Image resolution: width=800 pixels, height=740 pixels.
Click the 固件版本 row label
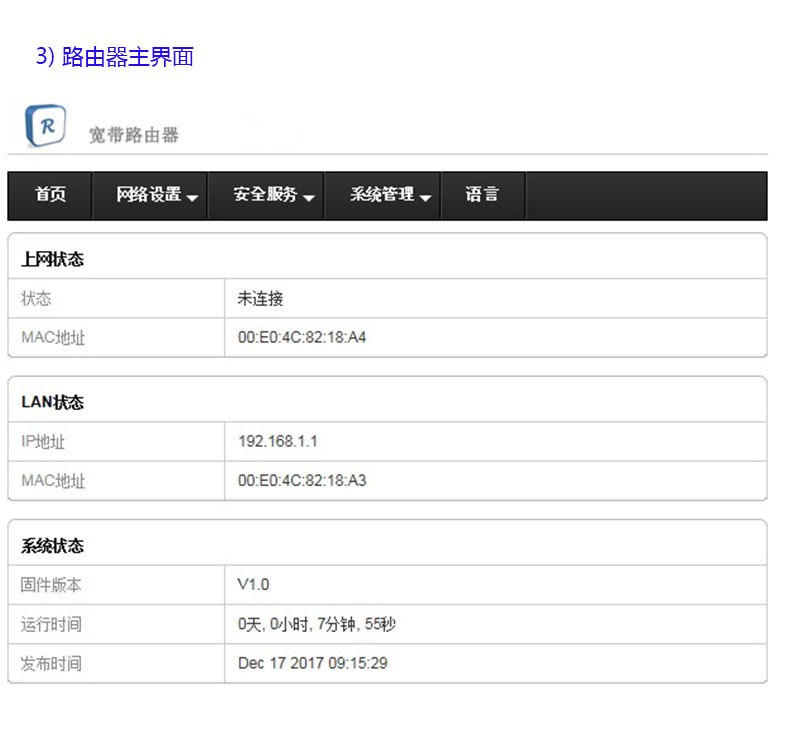coord(51,585)
